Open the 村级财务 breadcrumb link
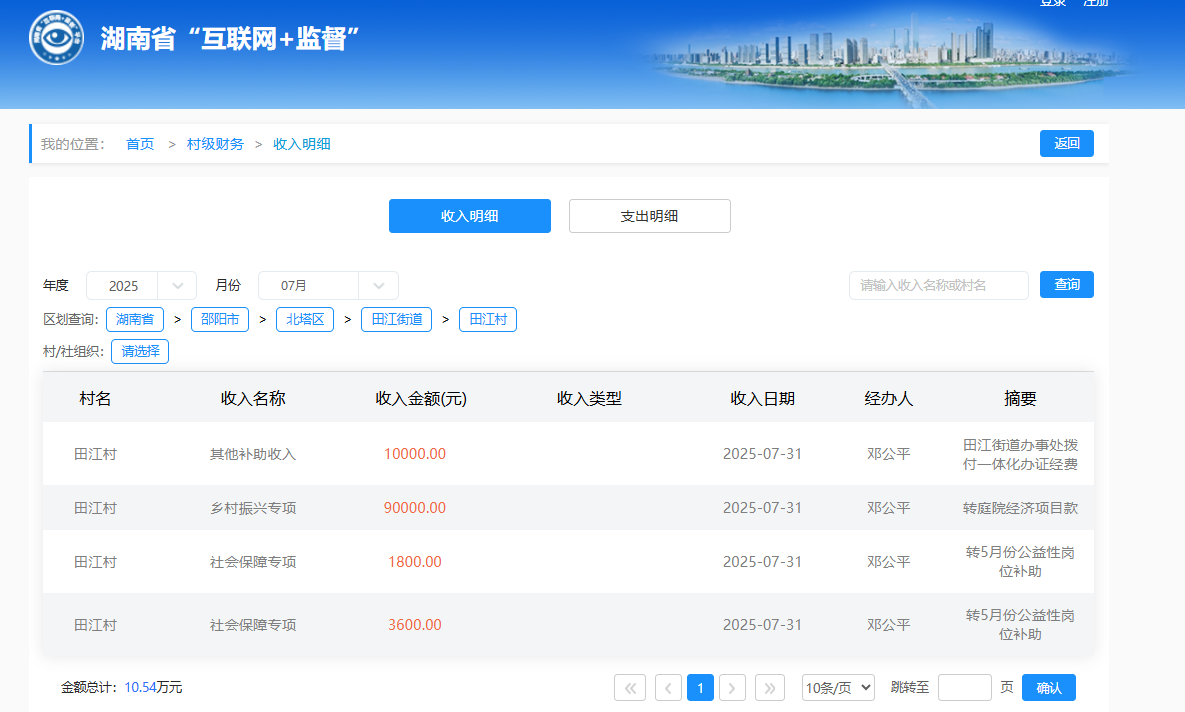Image resolution: width=1185 pixels, height=712 pixels. pos(215,144)
